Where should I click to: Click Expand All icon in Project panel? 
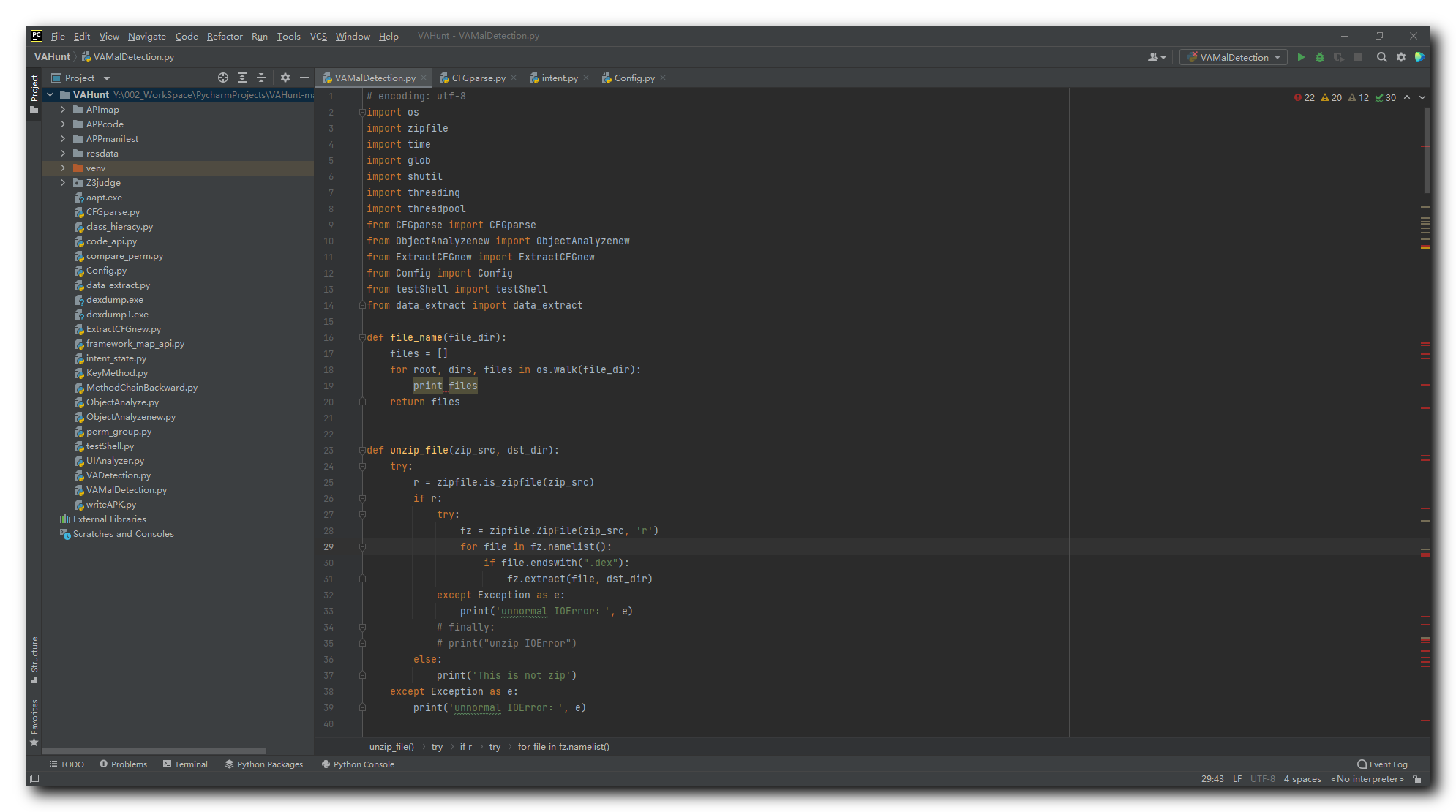[242, 78]
